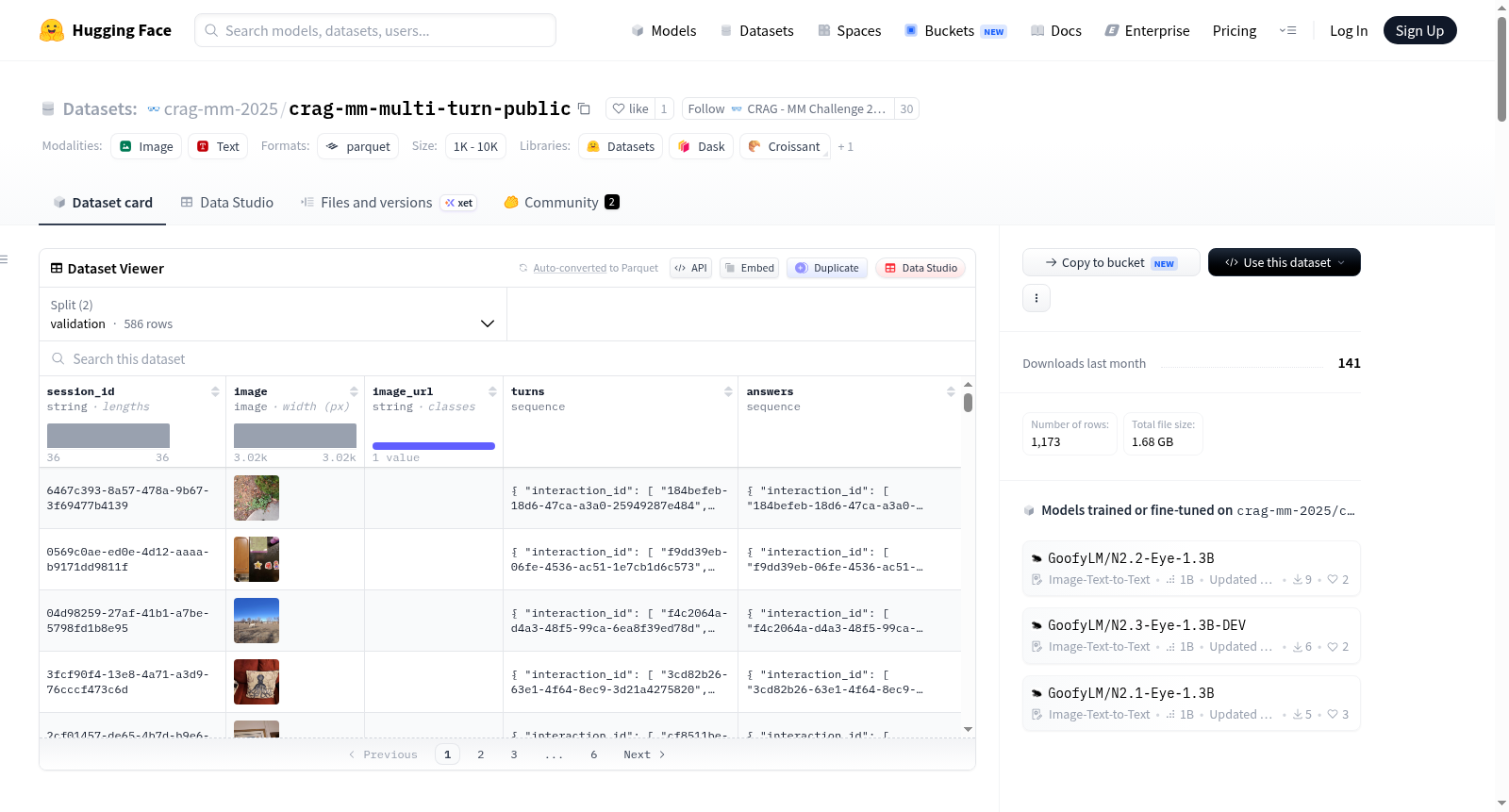Click the session_id length histogram bar
The image size is (1509, 812).
pyautogui.click(x=108, y=436)
